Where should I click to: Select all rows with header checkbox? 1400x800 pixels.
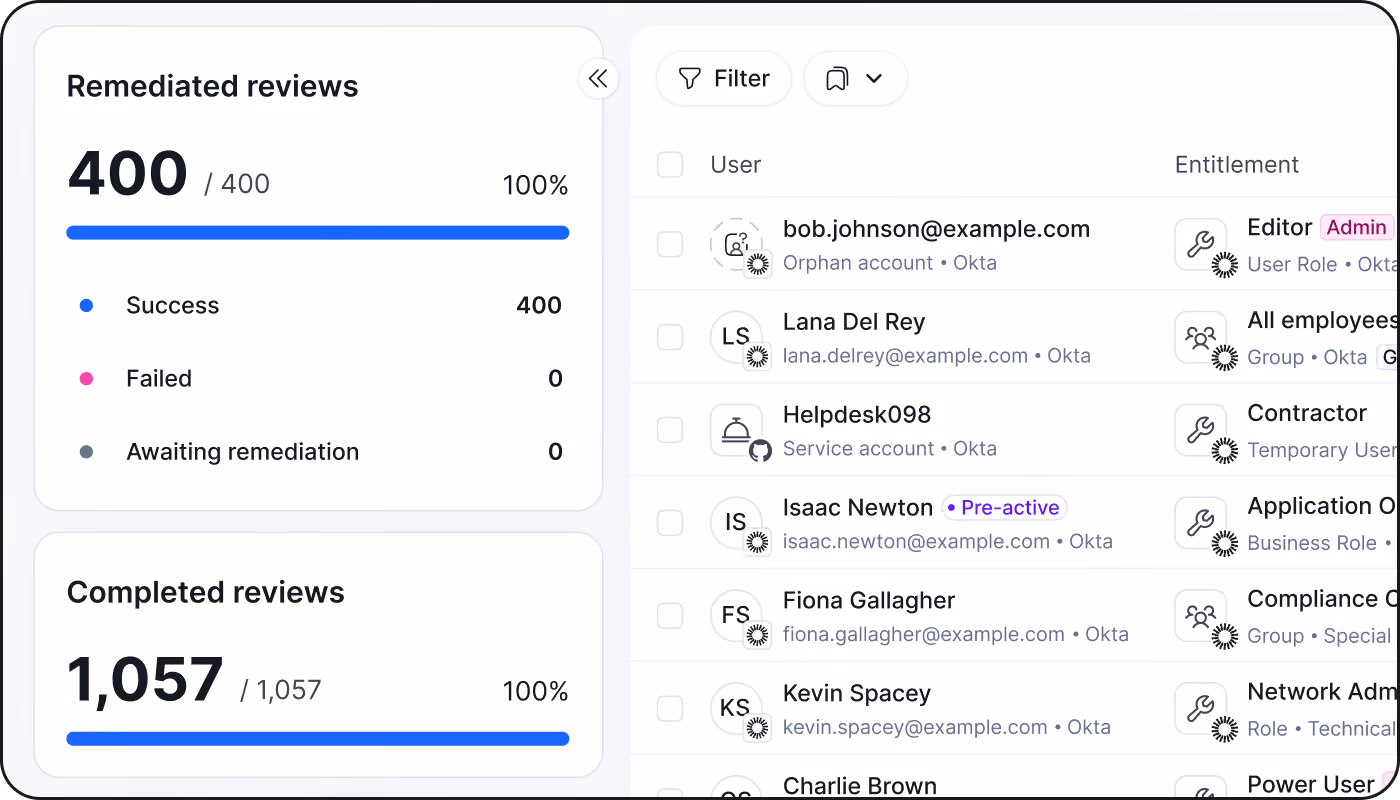coord(670,165)
